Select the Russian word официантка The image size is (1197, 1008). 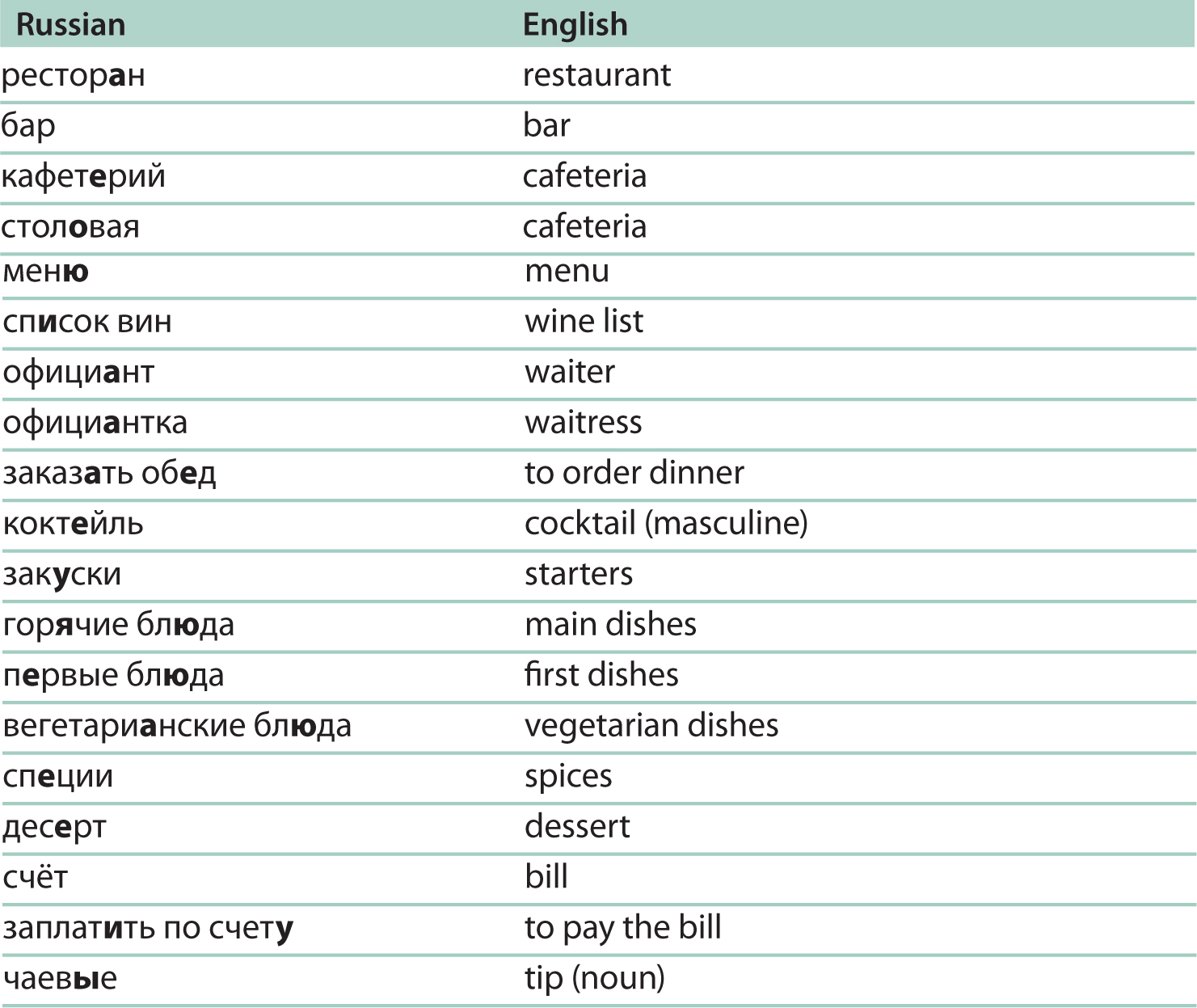point(95,423)
